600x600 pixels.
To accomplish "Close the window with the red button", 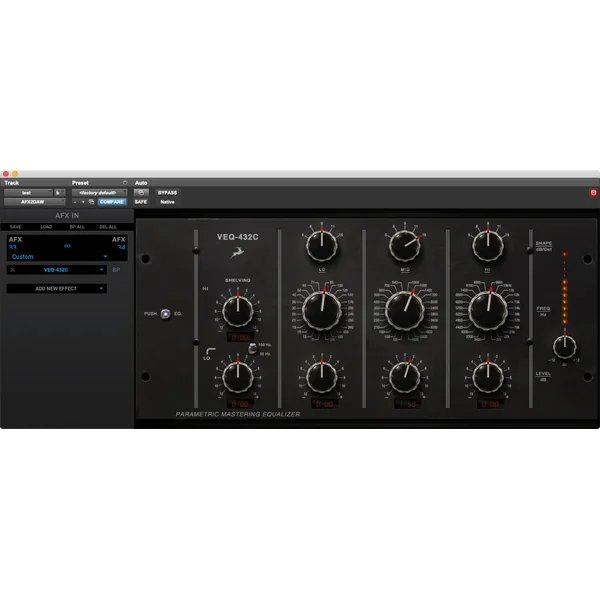I will [6, 174].
